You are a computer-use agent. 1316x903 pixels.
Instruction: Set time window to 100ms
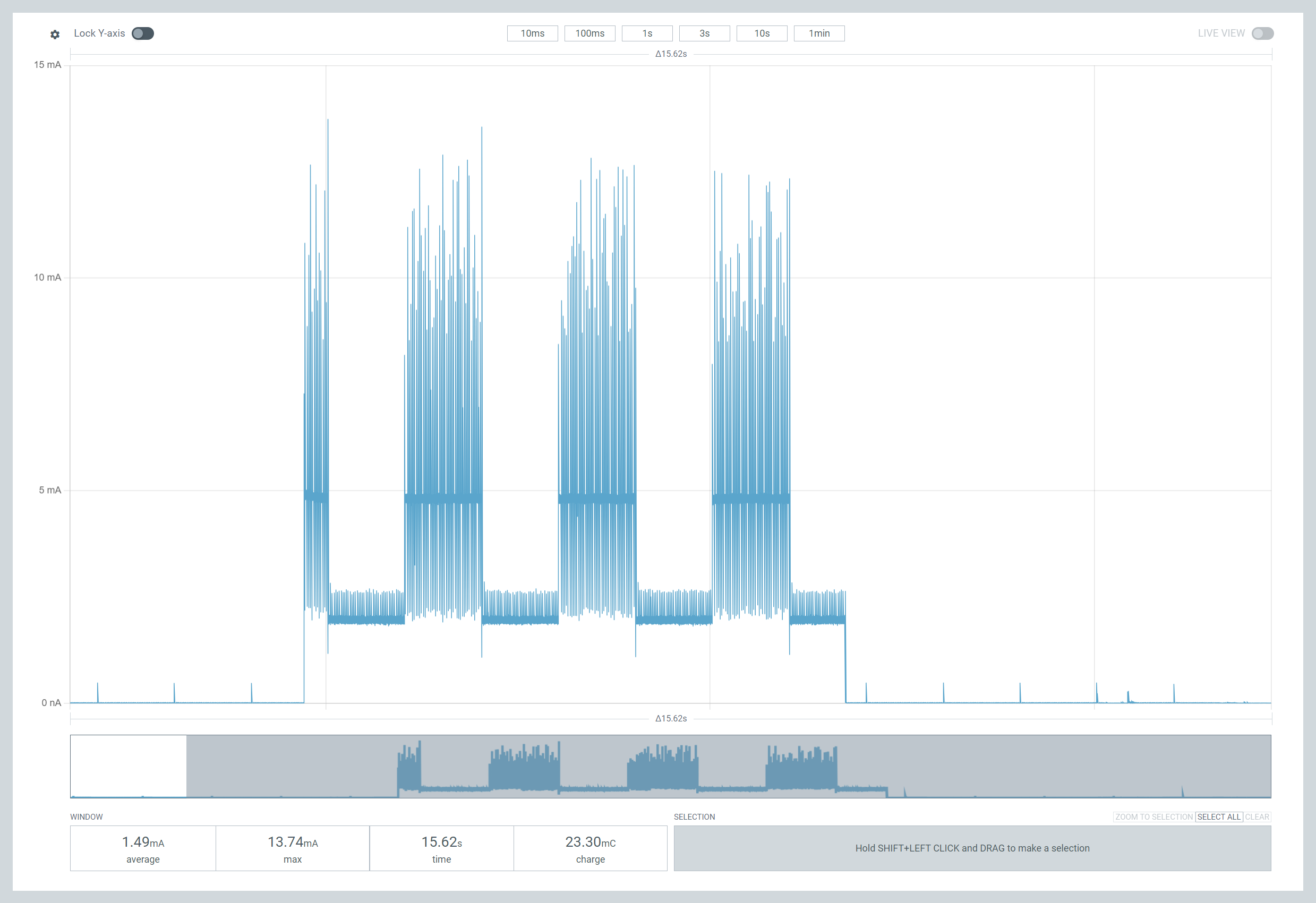[589, 33]
